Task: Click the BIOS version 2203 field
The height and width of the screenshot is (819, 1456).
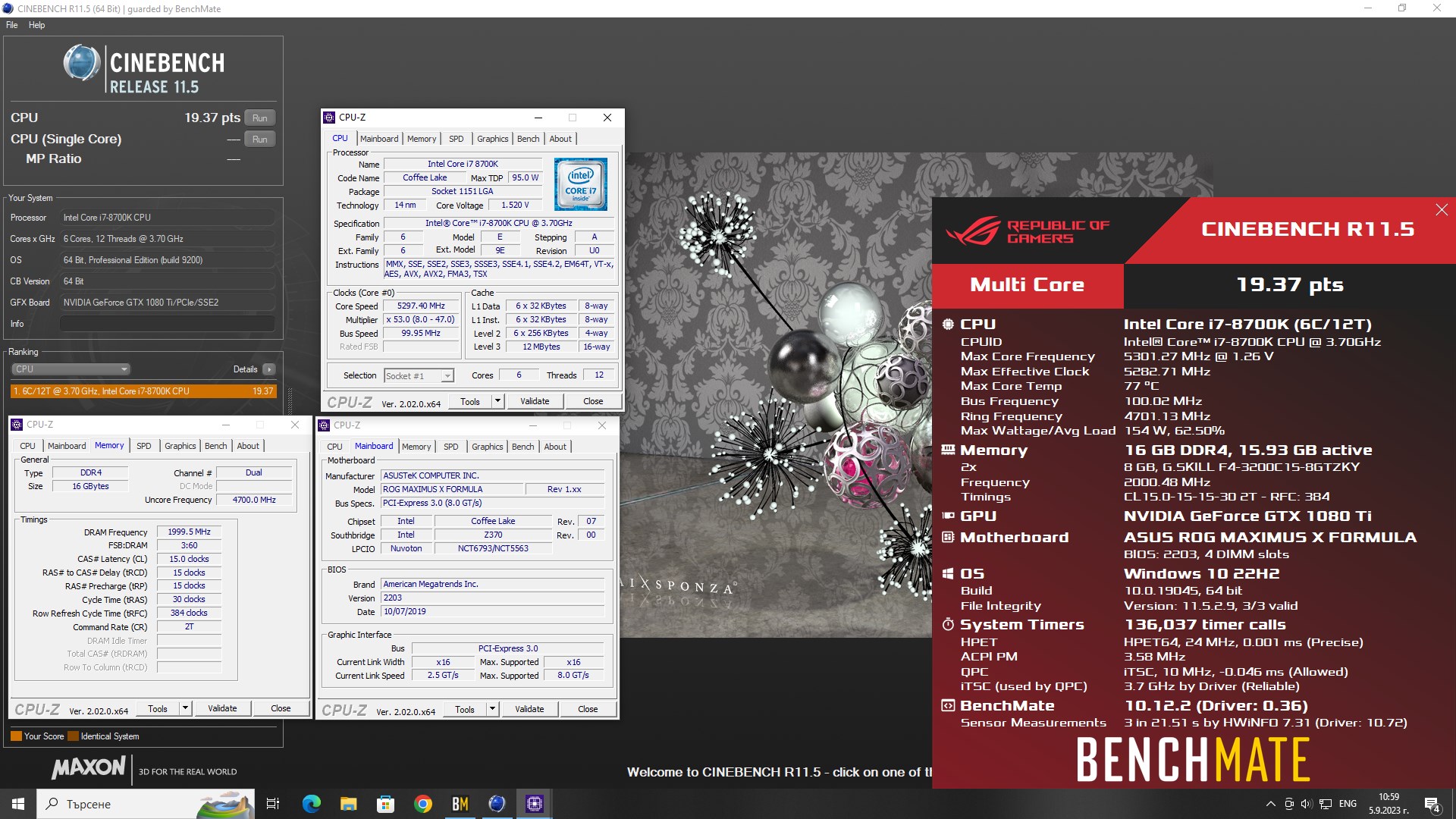Action: [x=492, y=598]
